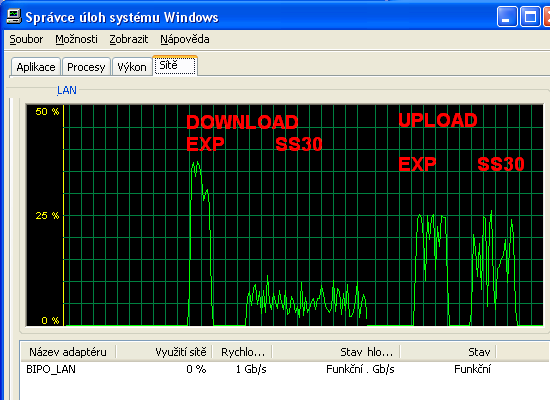Open the Možnosti menu
Viewport: 550px width, 400px height.
click(76, 39)
